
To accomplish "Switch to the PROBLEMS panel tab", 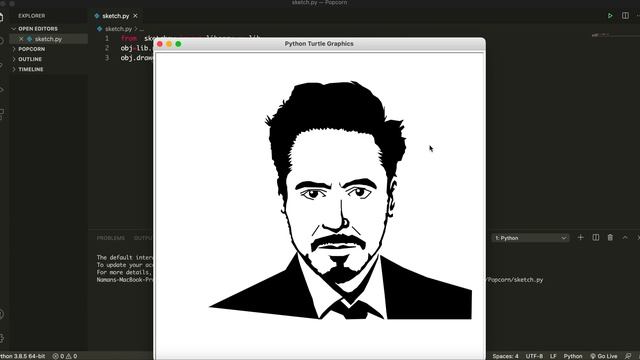I will click(111, 238).
